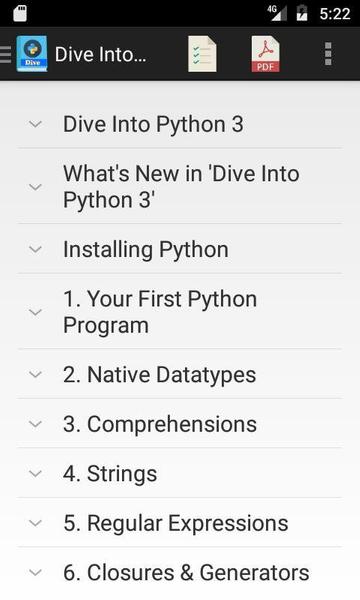
Task: Expand the Installing Python chevron
Action: (x=35, y=249)
